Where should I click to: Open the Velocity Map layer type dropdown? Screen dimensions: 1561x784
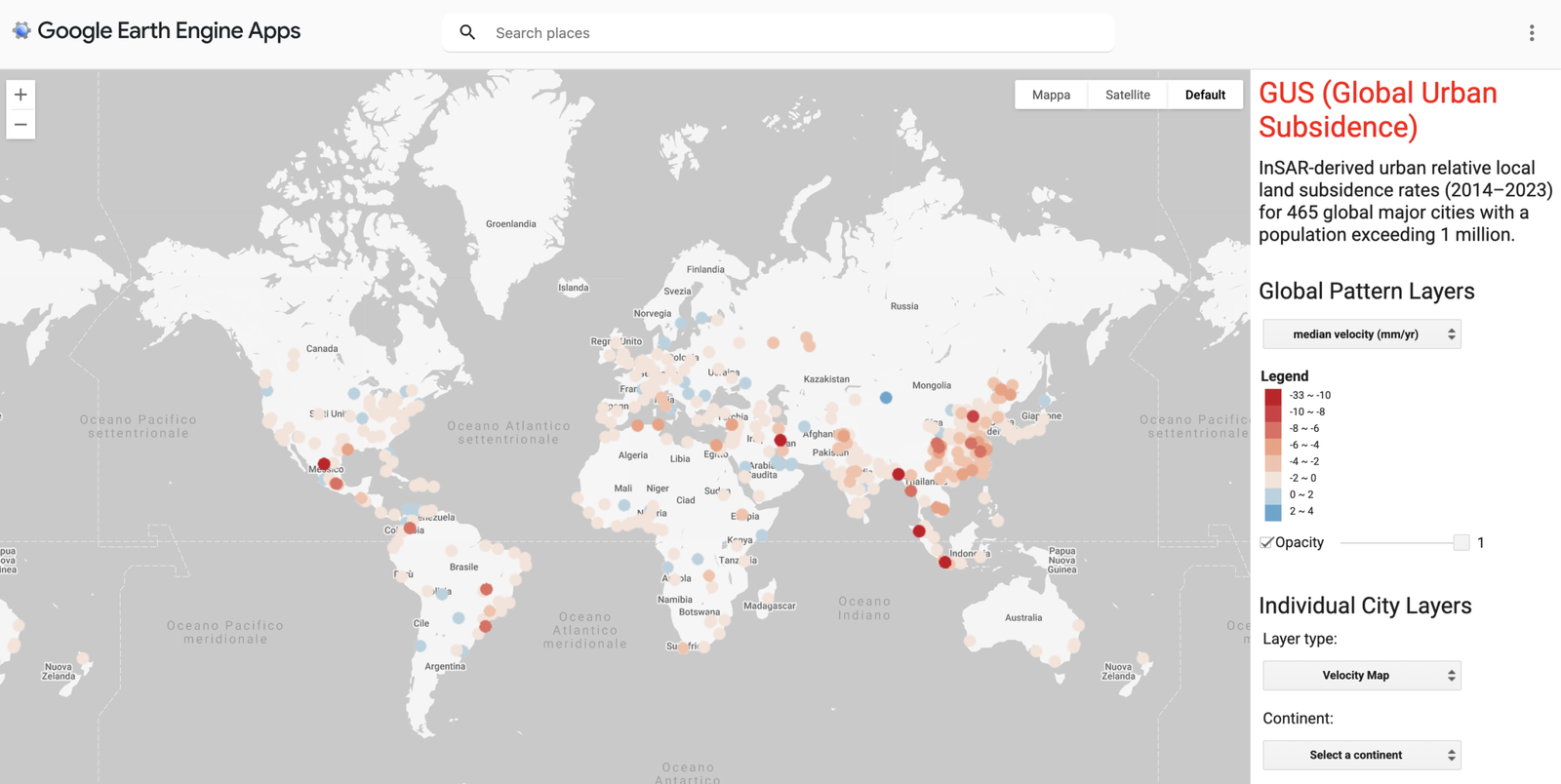coord(1362,676)
